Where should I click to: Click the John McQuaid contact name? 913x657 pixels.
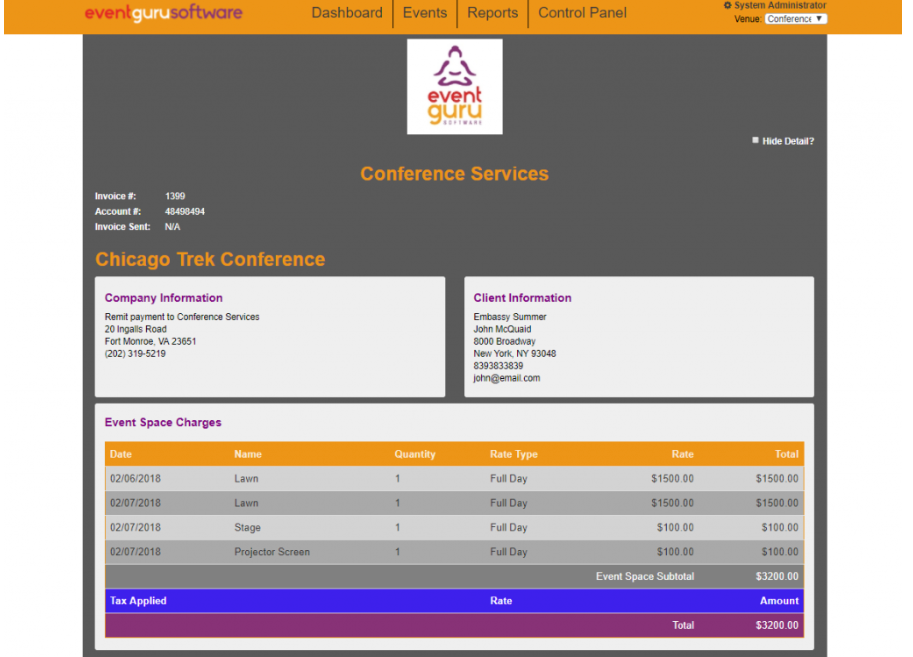point(502,329)
